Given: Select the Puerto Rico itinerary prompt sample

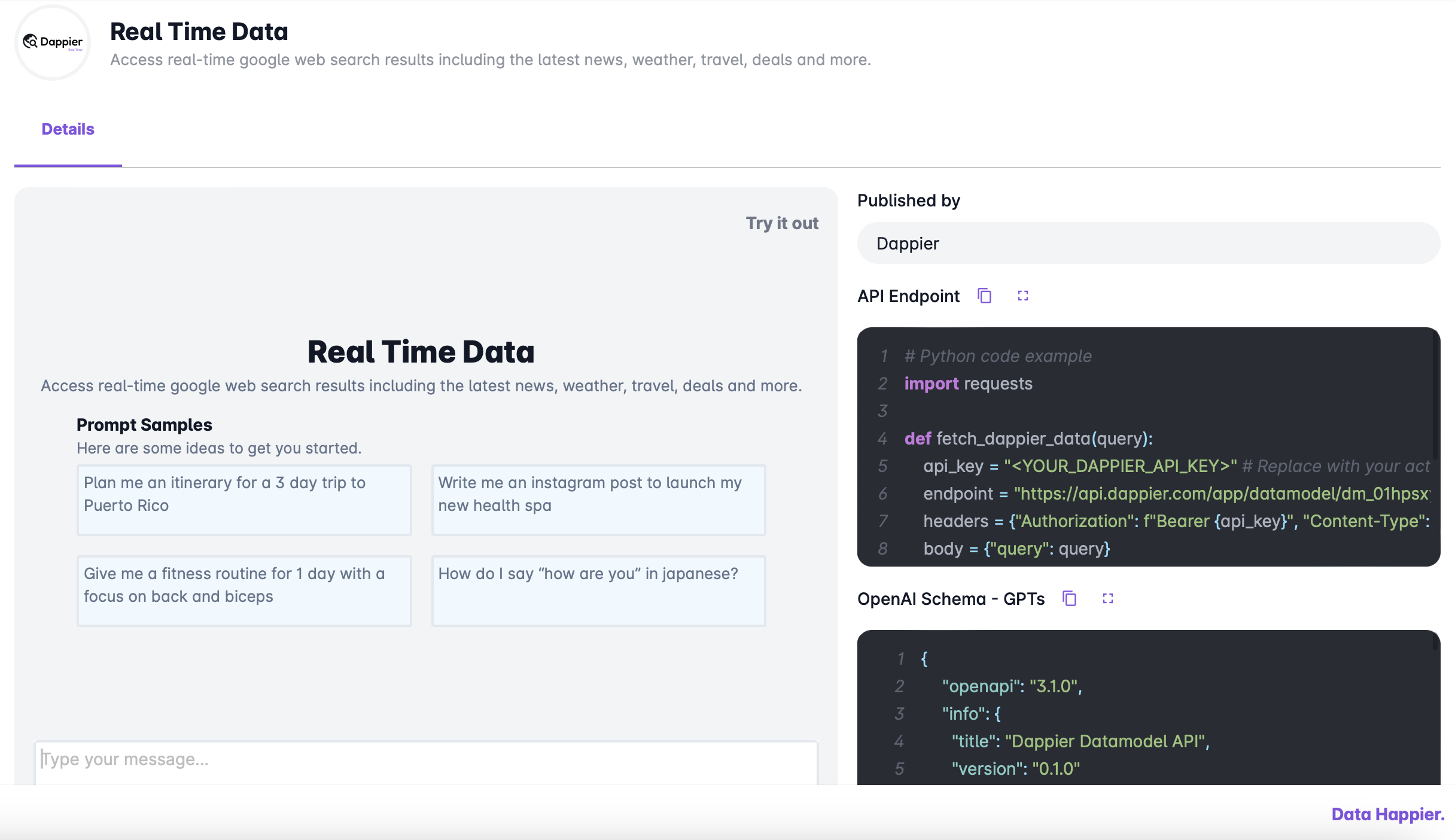Looking at the screenshot, I should click(244, 500).
